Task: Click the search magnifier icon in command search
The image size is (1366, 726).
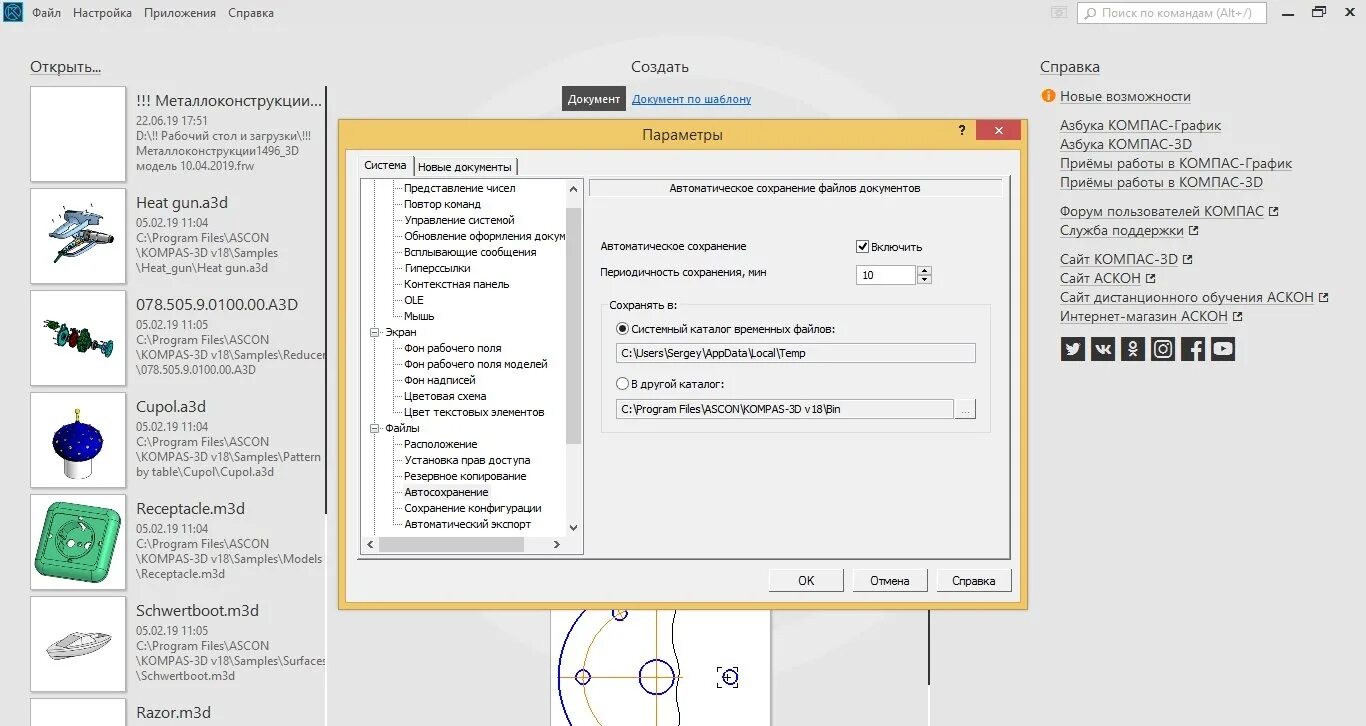Action: click(1090, 13)
